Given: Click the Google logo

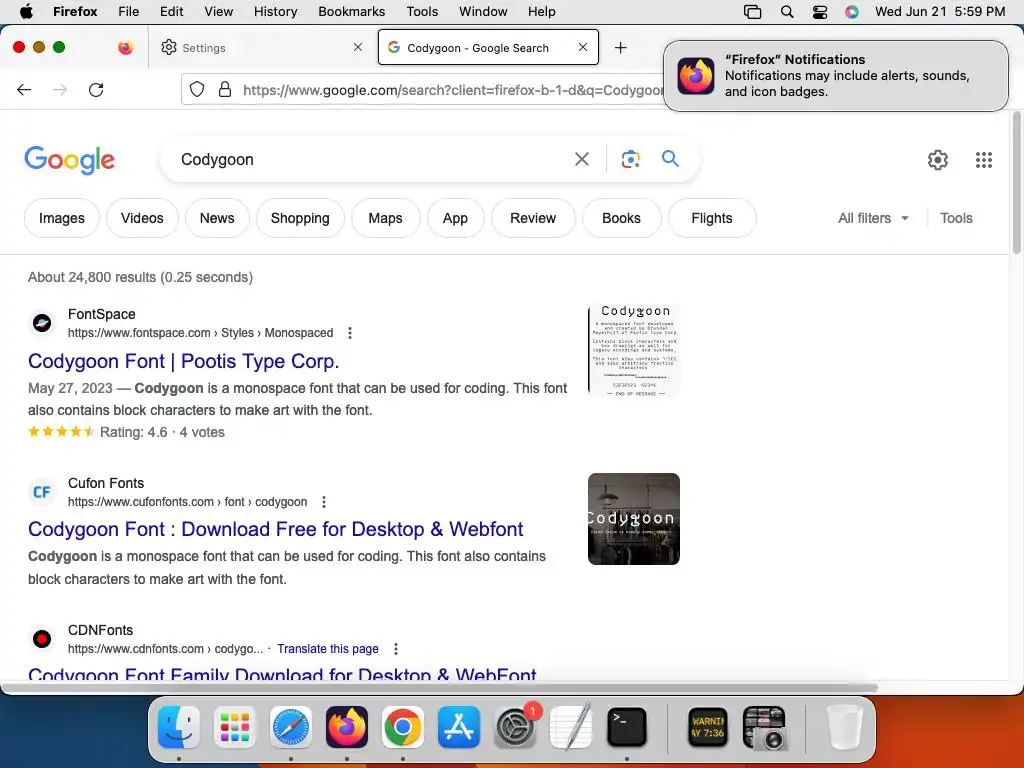Looking at the screenshot, I should click(69, 160).
